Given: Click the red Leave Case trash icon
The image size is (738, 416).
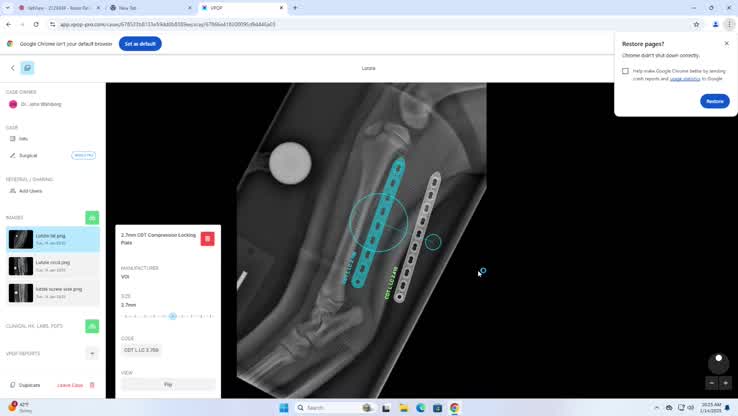Looking at the screenshot, I should [x=92, y=385].
